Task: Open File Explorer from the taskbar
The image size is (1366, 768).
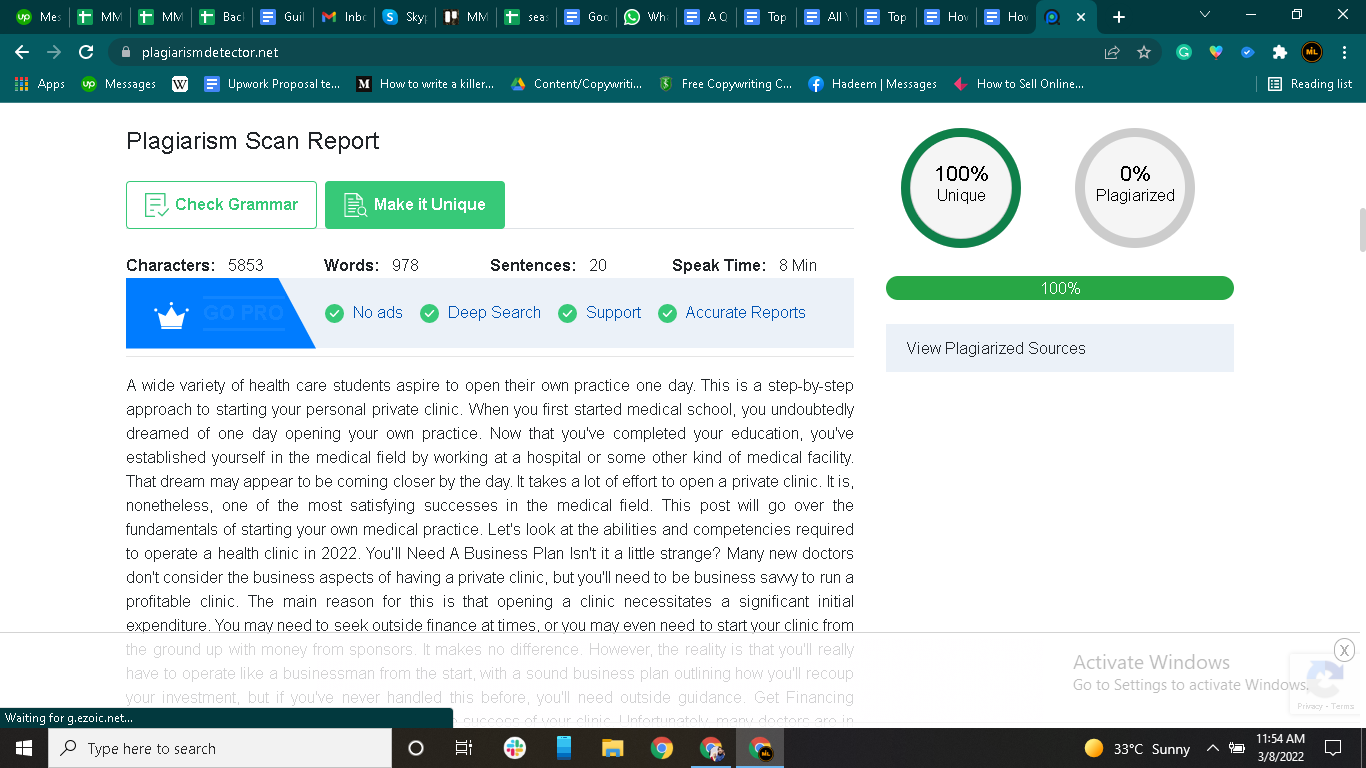Action: pyautogui.click(x=613, y=748)
